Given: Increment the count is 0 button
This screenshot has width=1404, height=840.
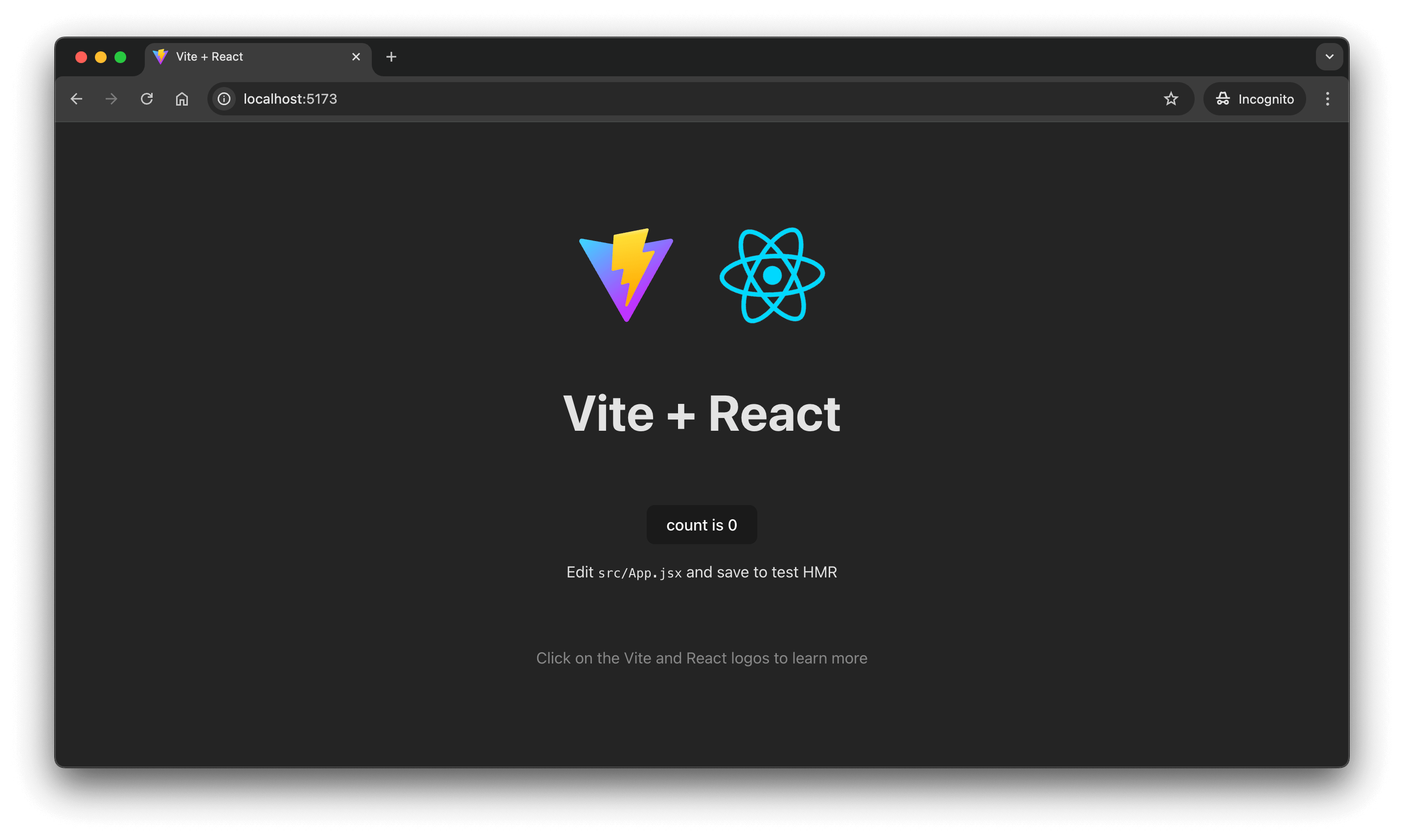Looking at the screenshot, I should (701, 525).
